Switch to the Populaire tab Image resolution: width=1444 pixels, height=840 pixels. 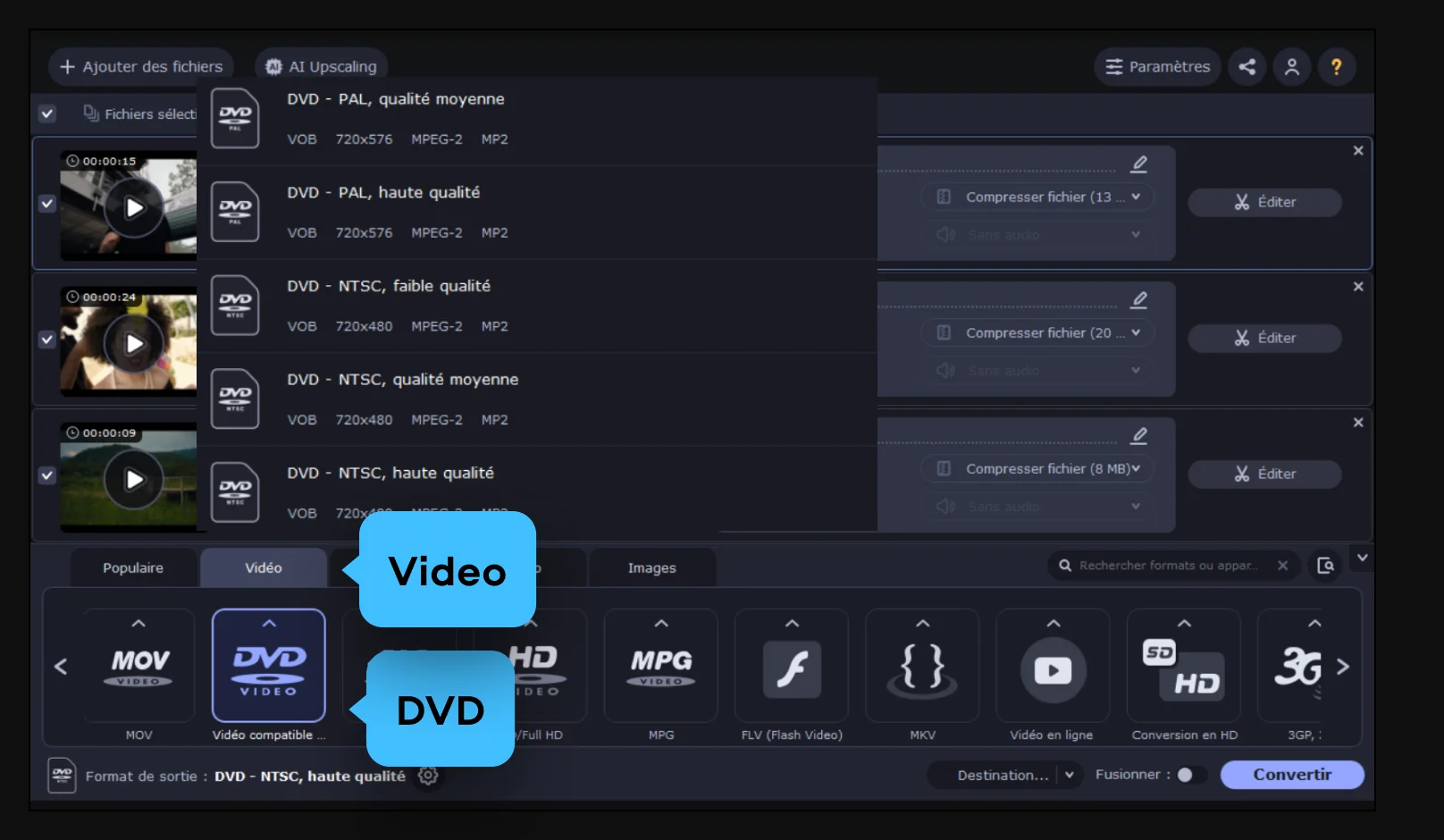(x=133, y=568)
